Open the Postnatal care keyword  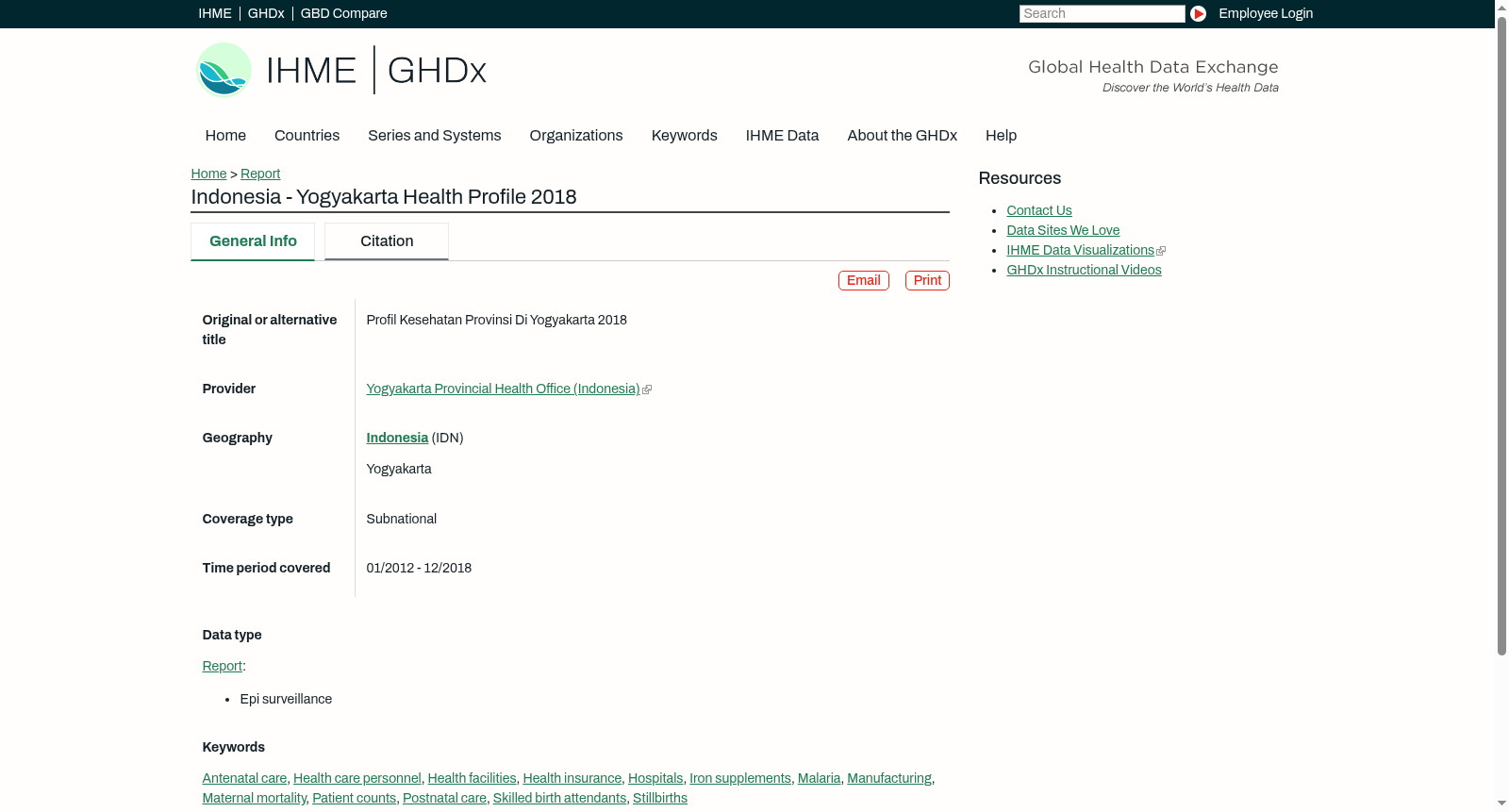[x=444, y=798]
